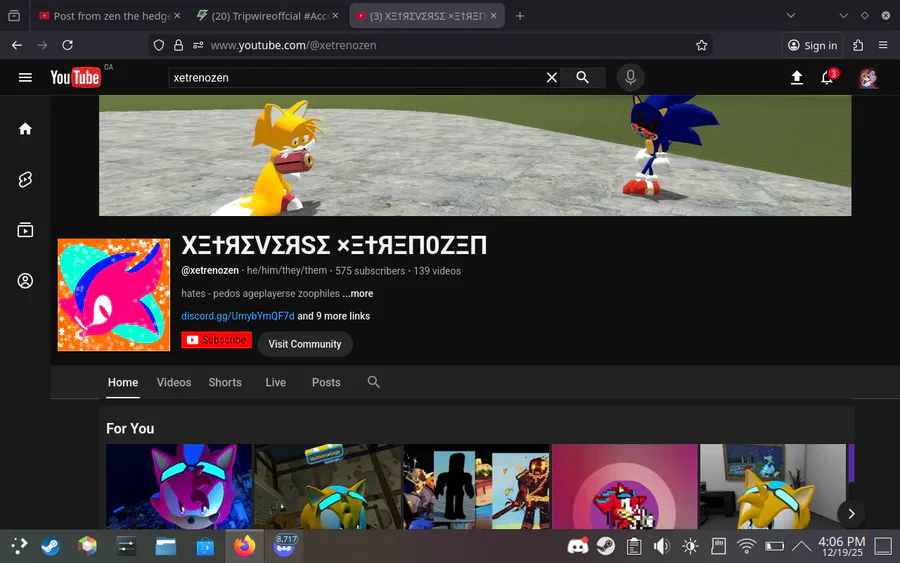Click Sign in button in Firefox toolbar
The height and width of the screenshot is (563, 900).
tap(812, 45)
